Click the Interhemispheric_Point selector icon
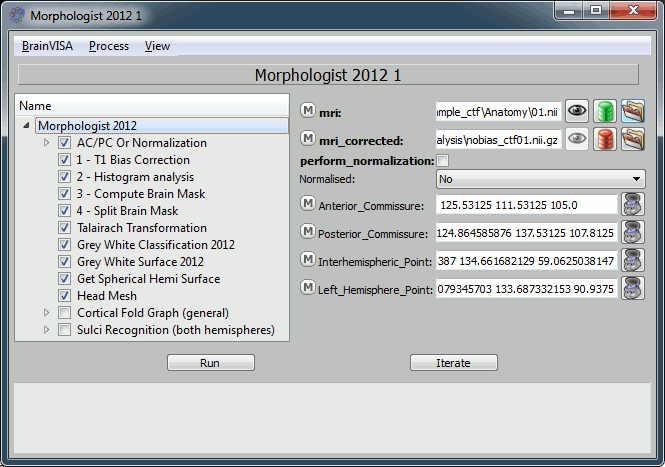 (633, 260)
